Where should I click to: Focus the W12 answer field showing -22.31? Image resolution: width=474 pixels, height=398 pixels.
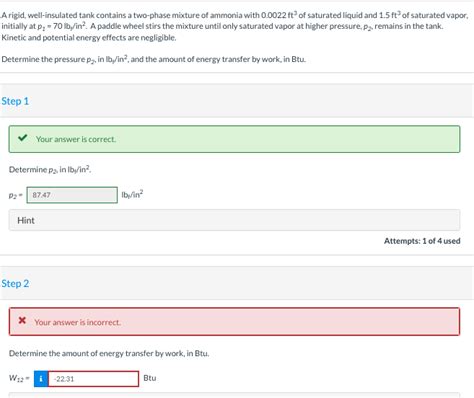tap(93, 379)
